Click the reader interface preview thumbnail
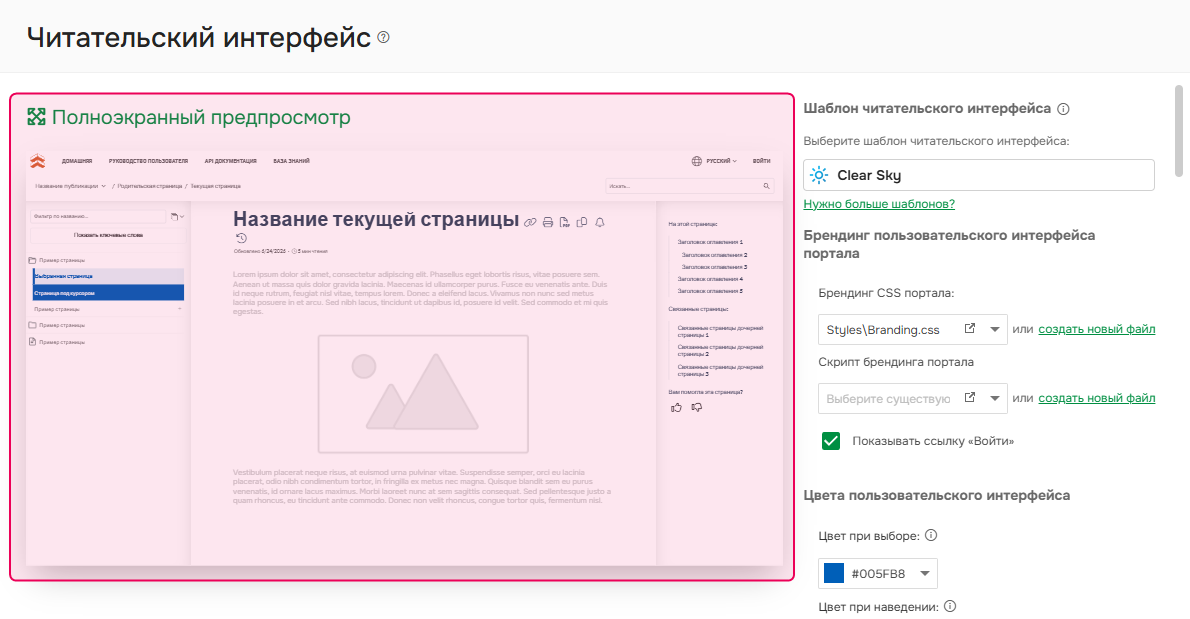This screenshot has height=619, width=1190. (404, 356)
